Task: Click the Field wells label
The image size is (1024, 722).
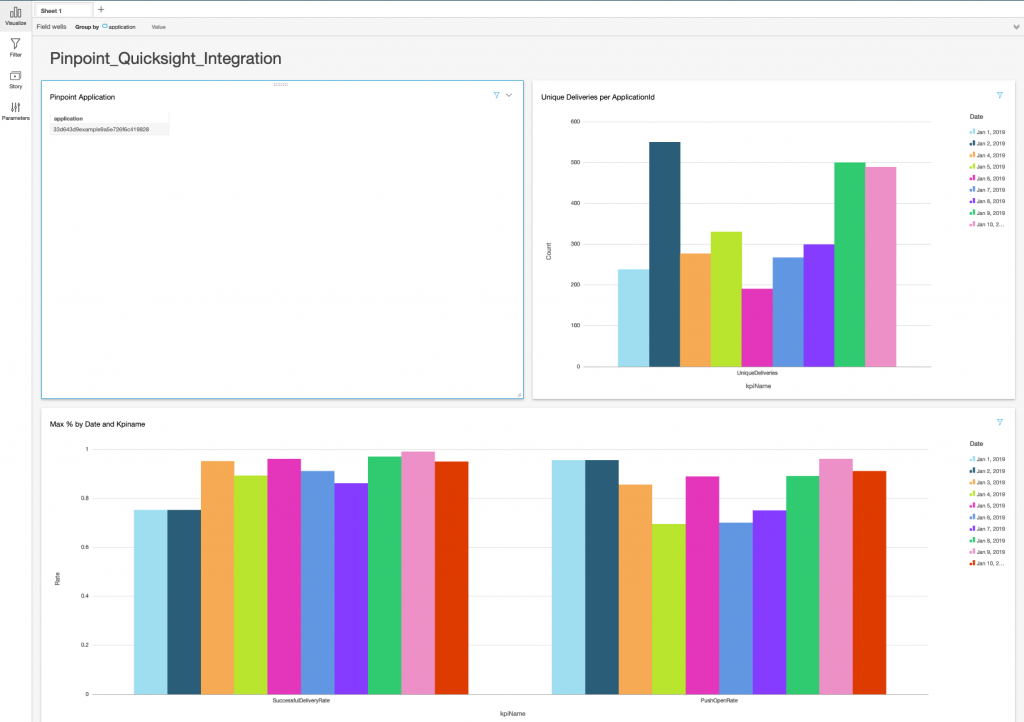Action: pos(52,27)
